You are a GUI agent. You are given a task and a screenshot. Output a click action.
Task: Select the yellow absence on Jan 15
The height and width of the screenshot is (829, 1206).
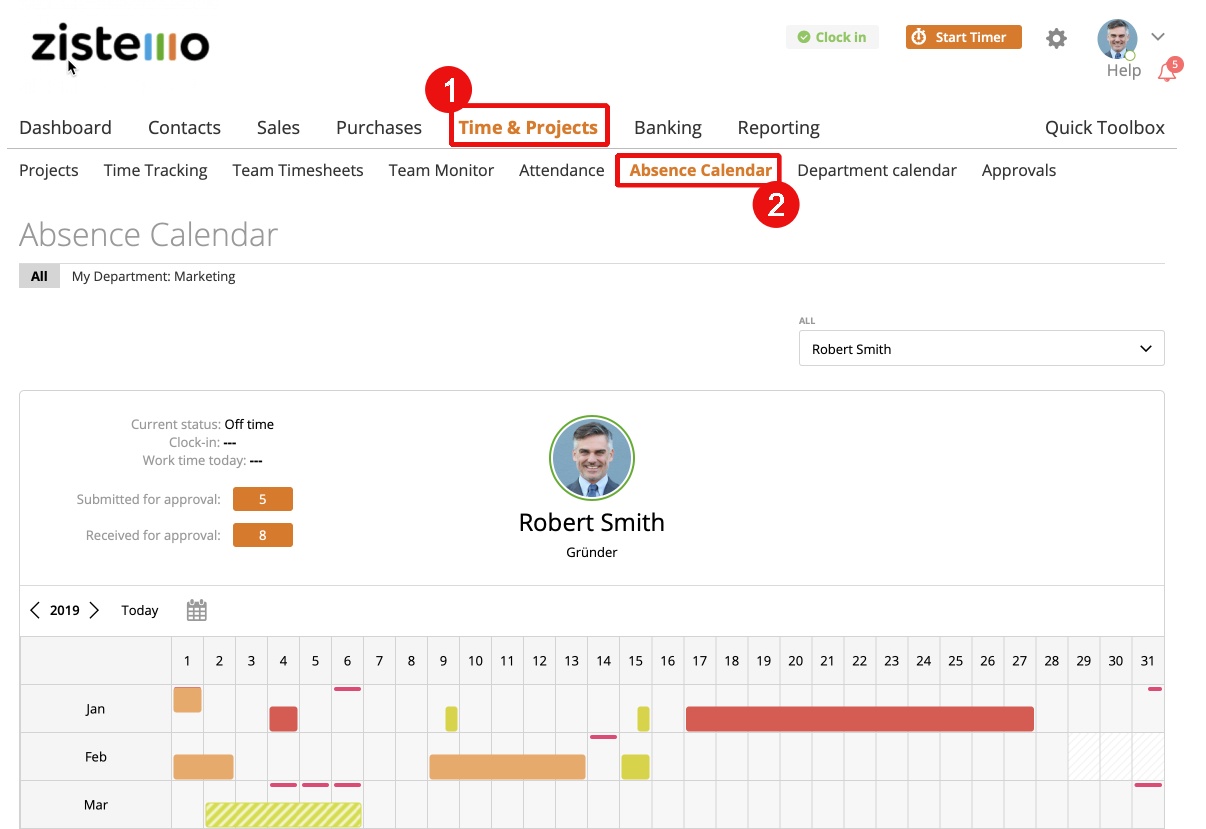coord(643,719)
